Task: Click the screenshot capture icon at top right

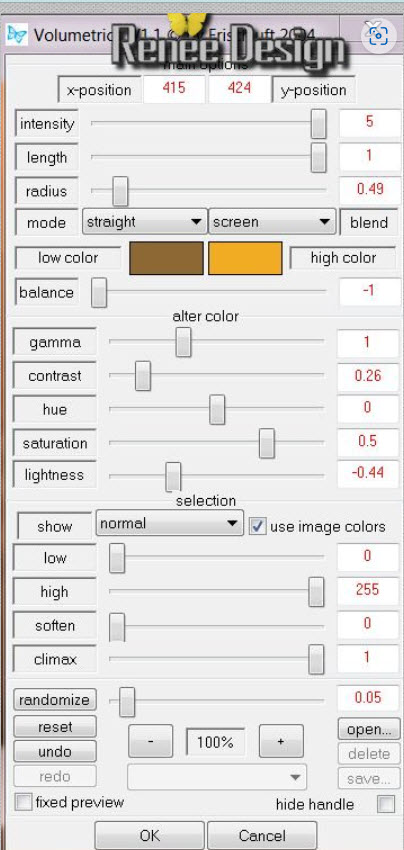Action: [377, 34]
